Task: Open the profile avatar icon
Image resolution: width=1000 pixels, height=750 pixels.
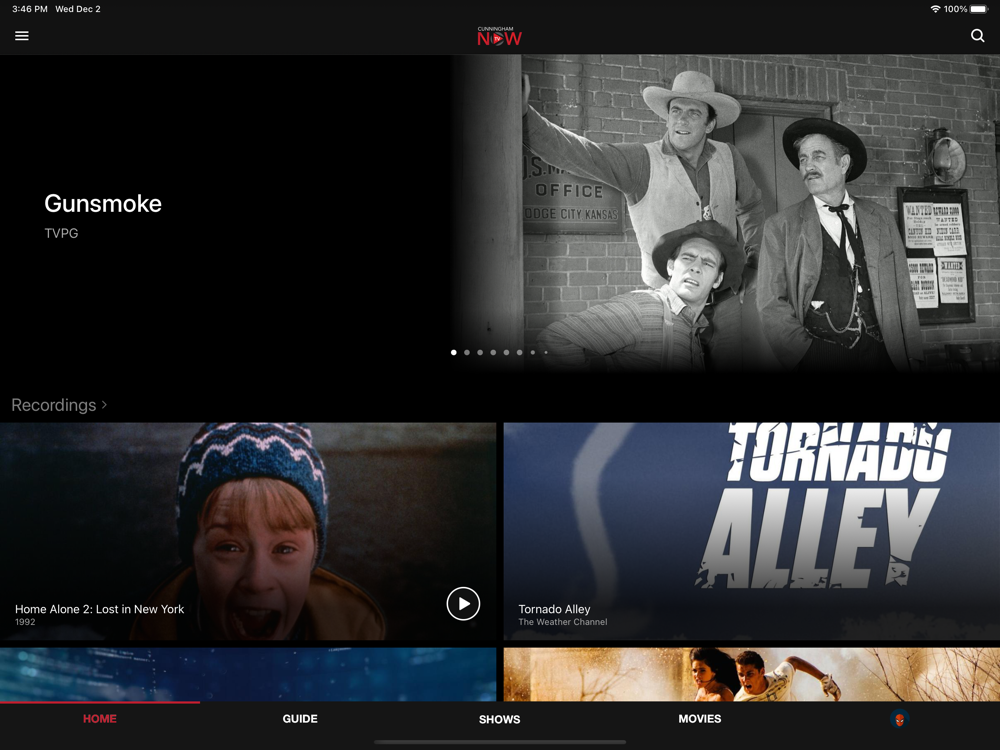Action: [899, 719]
